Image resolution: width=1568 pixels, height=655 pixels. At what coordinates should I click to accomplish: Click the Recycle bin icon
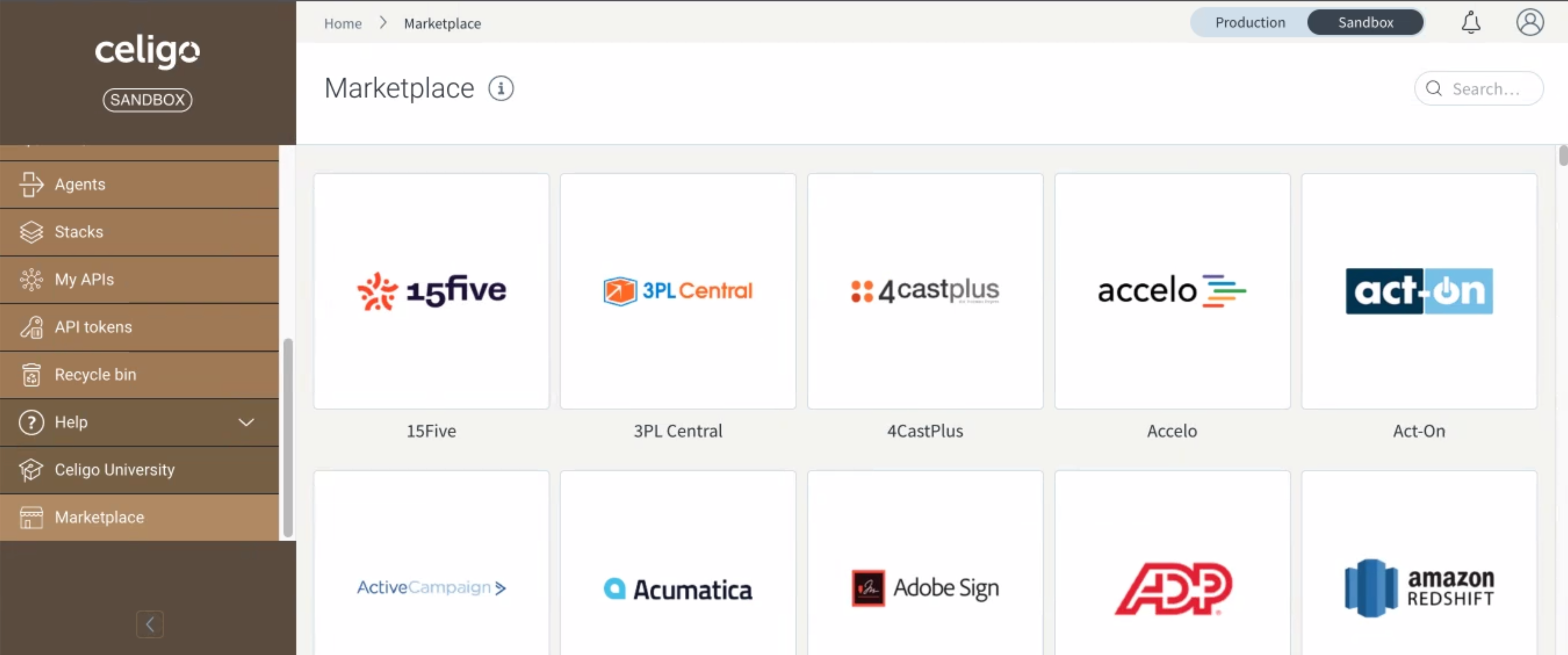(31, 374)
